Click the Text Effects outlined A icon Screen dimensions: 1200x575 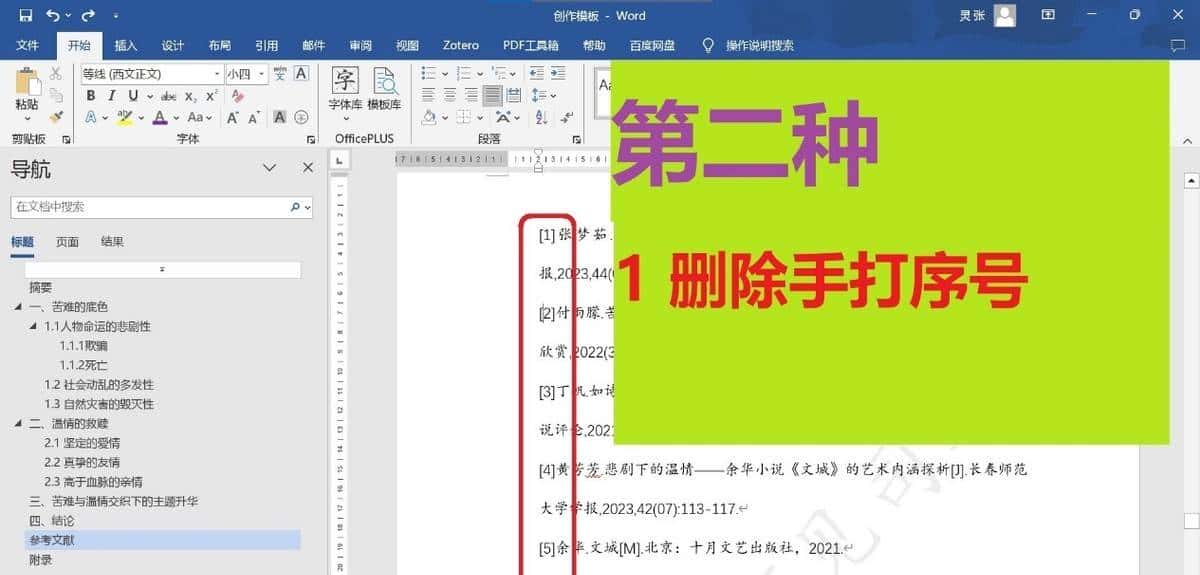(x=91, y=117)
